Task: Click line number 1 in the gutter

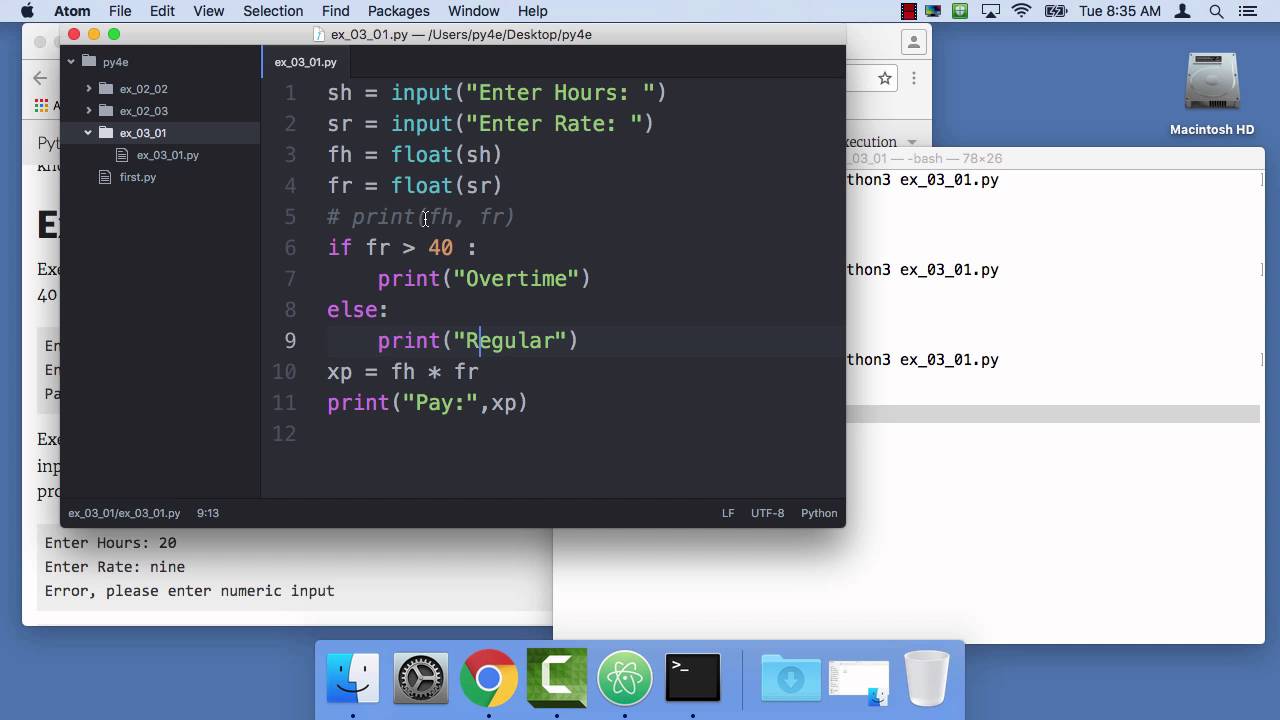Action: pyautogui.click(x=290, y=93)
